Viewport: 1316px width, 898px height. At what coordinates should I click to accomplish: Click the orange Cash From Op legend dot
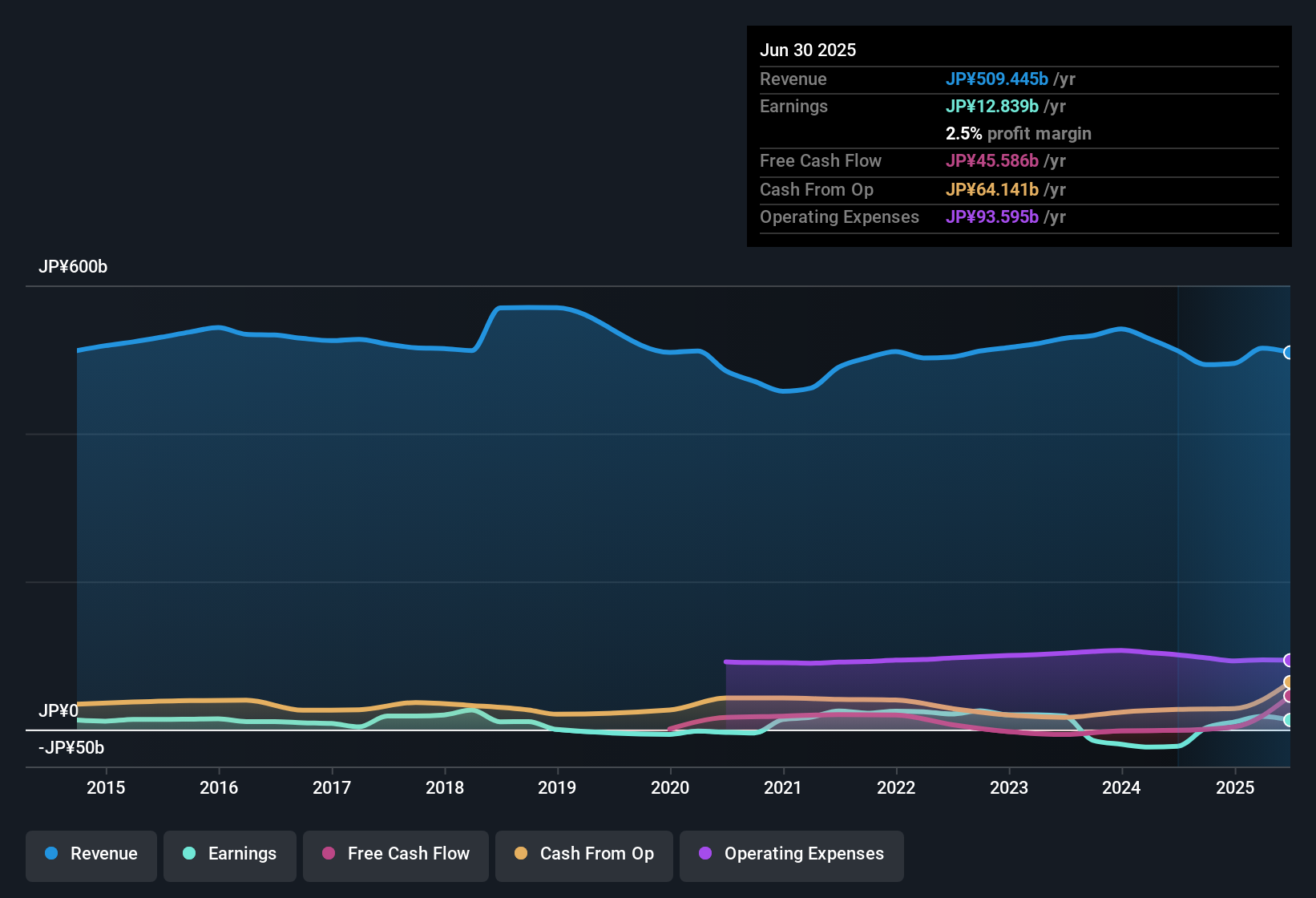[x=520, y=854]
